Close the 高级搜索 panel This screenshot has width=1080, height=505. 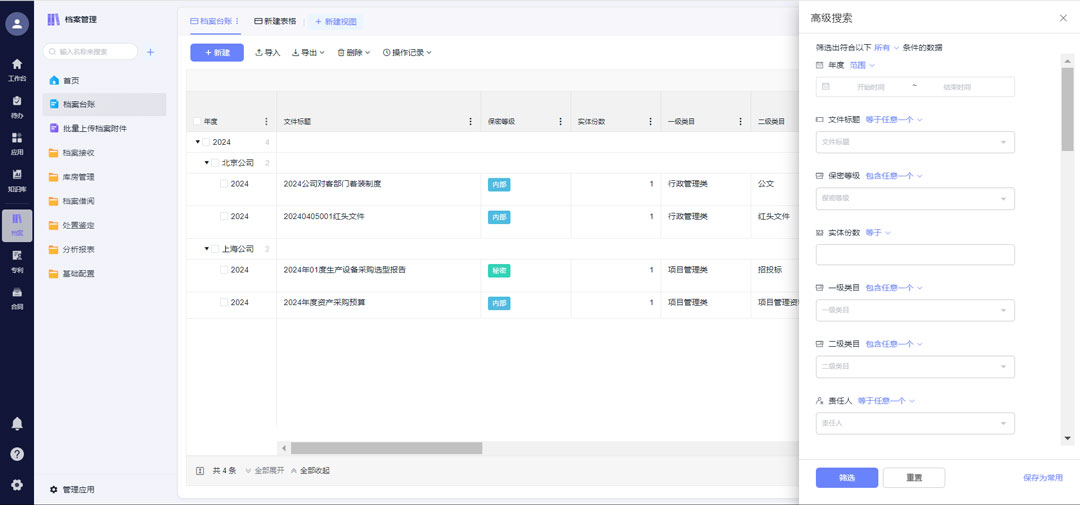point(1062,18)
